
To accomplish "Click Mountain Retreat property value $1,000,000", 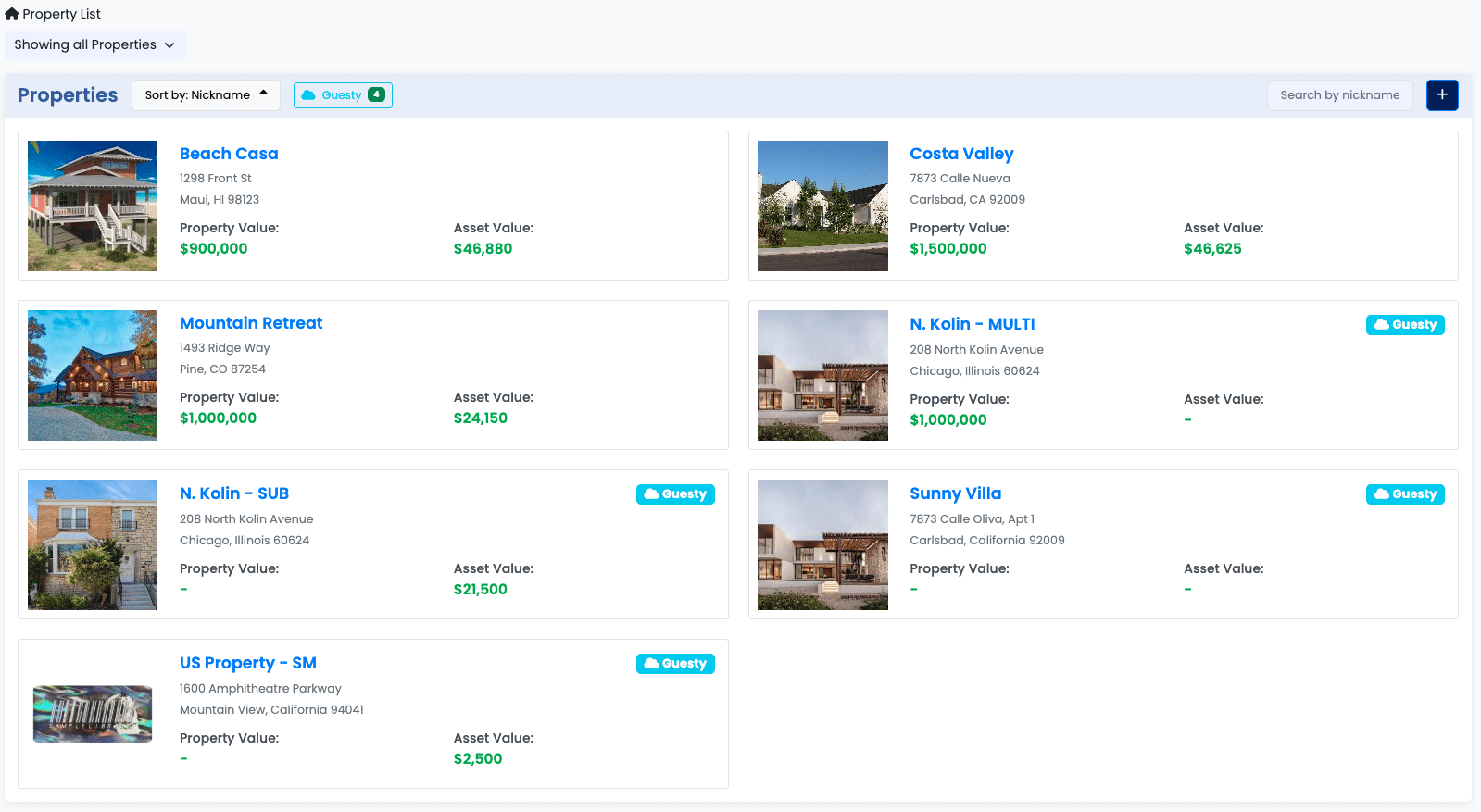I will click(218, 418).
